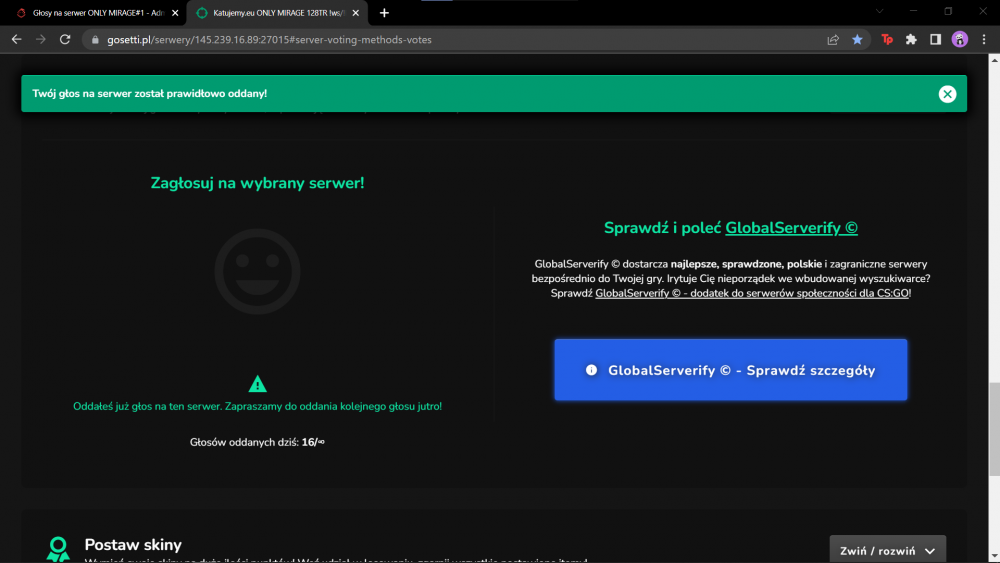The image size is (1000, 563).
Task: Toggle the Zwiń / rozwiń expander
Action: pyautogui.click(x=887, y=550)
